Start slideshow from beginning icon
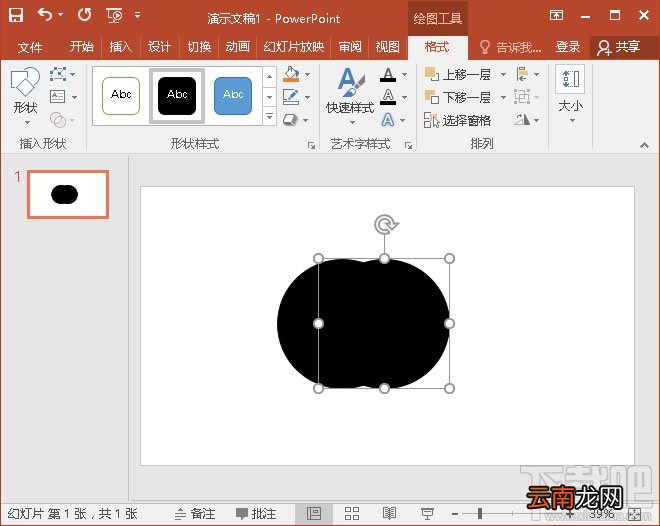Screen dimensions: 660x526 [x=114, y=16]
